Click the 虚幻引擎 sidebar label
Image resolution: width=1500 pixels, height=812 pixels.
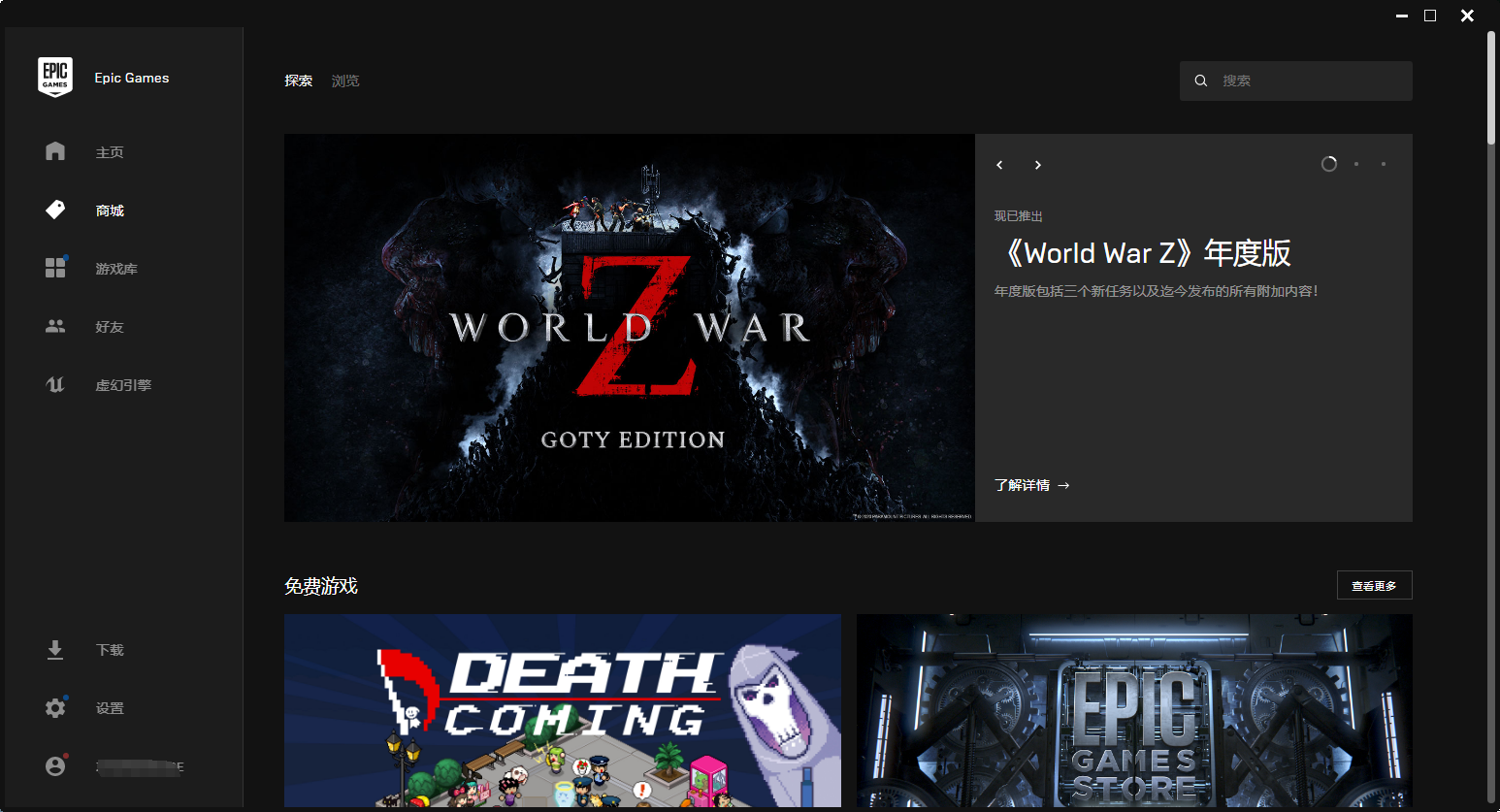coord(123,385)
